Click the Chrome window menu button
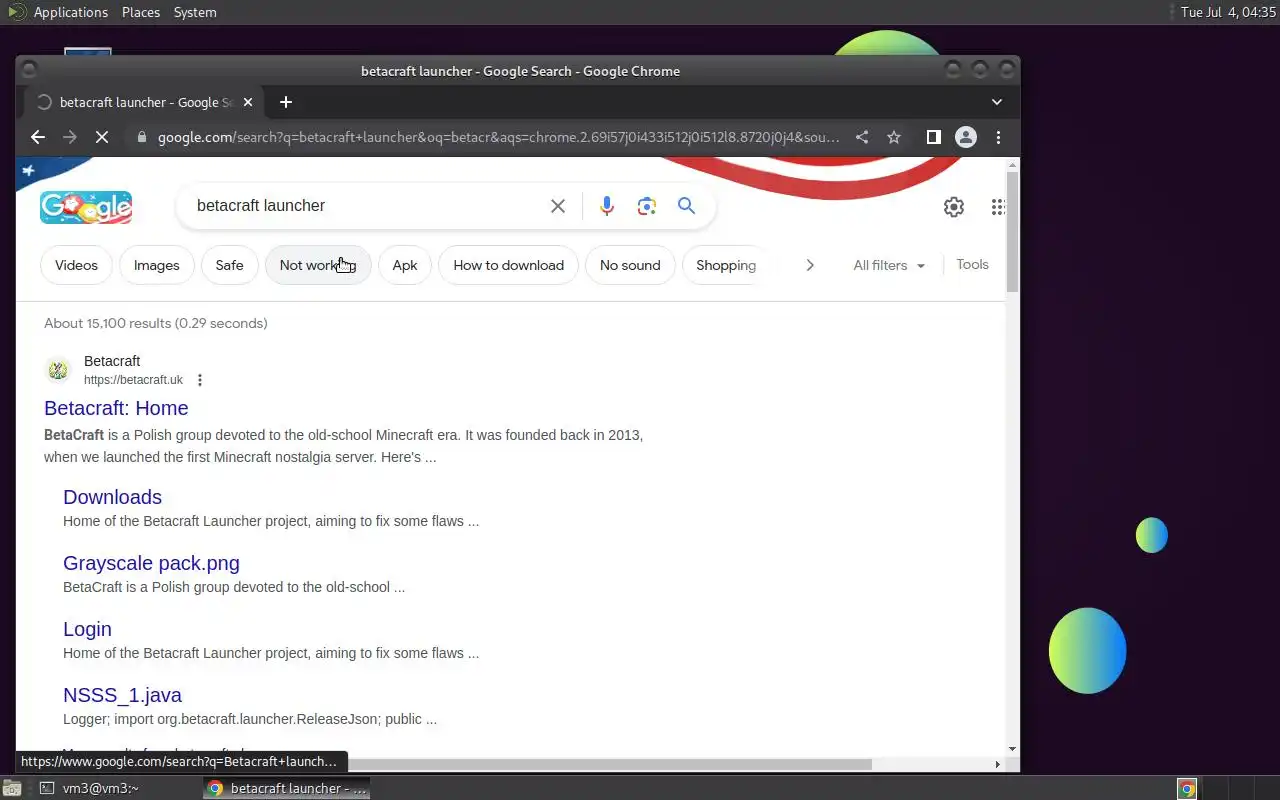This screenshot has width=1280, height=800. point(29,70)
